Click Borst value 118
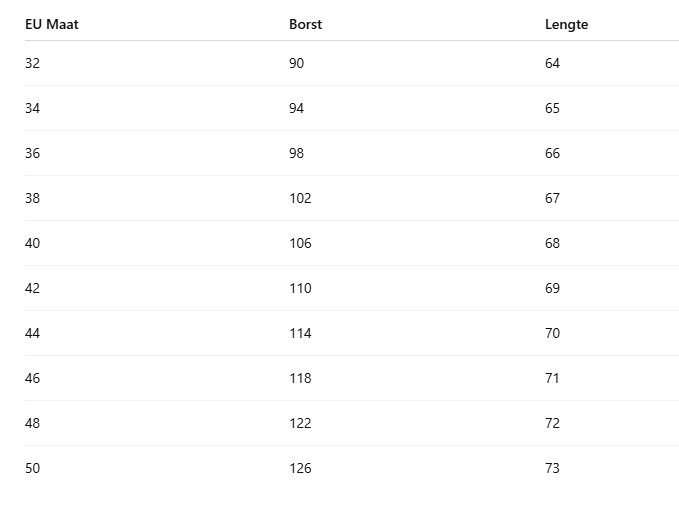Viewport: 679px width, 508px height. 300,379
